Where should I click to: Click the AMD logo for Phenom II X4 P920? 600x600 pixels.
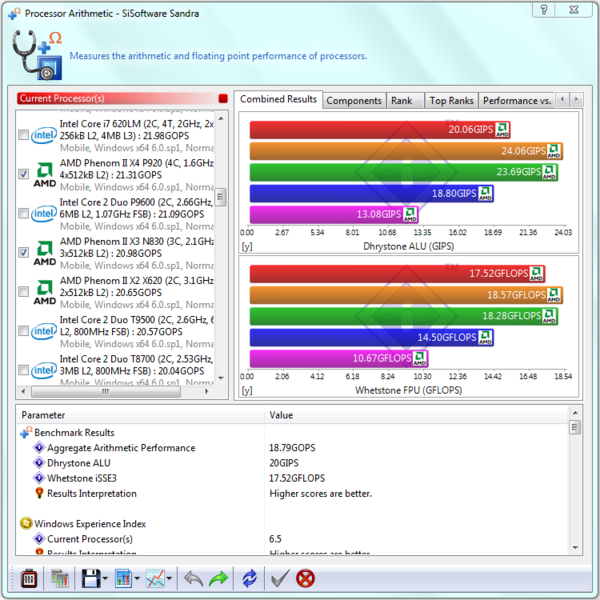pyautogui.click(x=45, y=174)
